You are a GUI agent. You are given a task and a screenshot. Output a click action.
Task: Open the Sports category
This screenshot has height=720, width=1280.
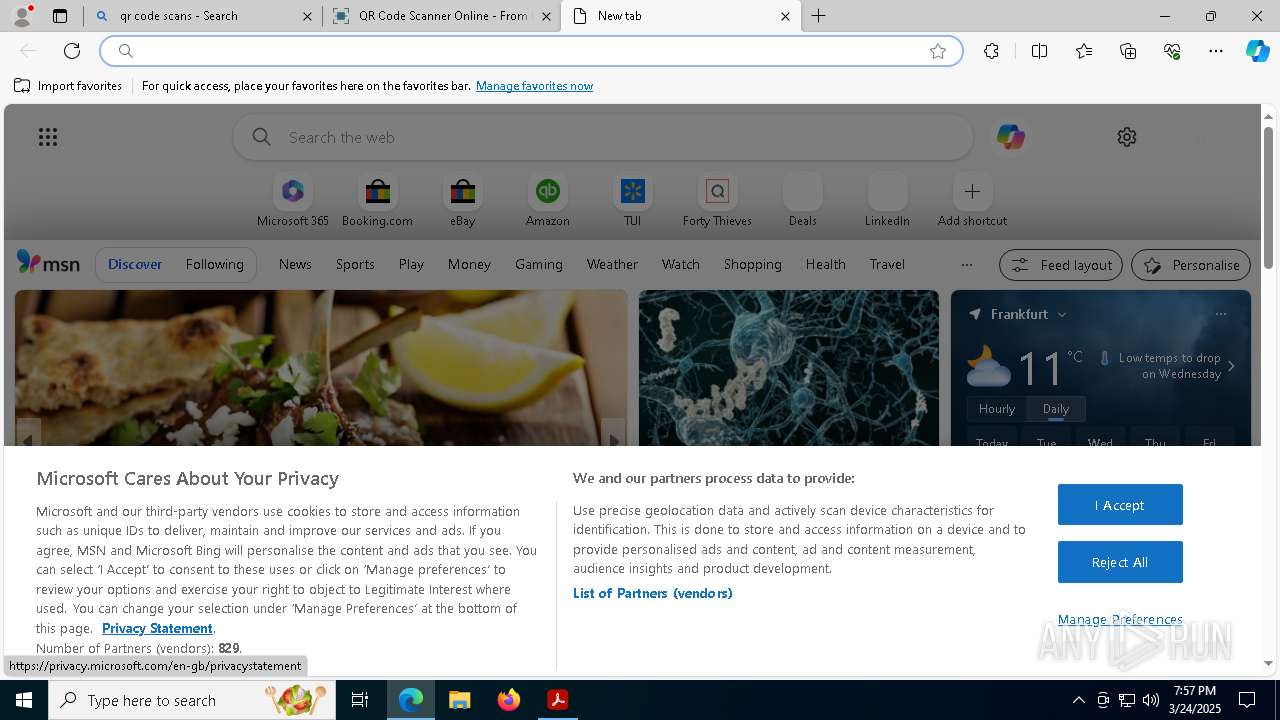pos(355,264)
